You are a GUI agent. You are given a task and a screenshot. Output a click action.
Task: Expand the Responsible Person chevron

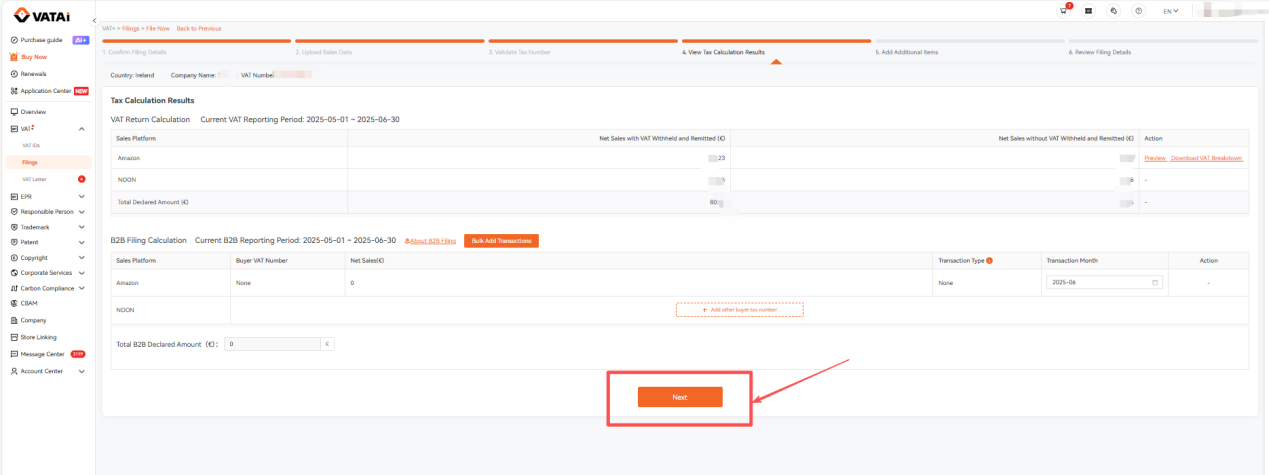coord(82,212)
